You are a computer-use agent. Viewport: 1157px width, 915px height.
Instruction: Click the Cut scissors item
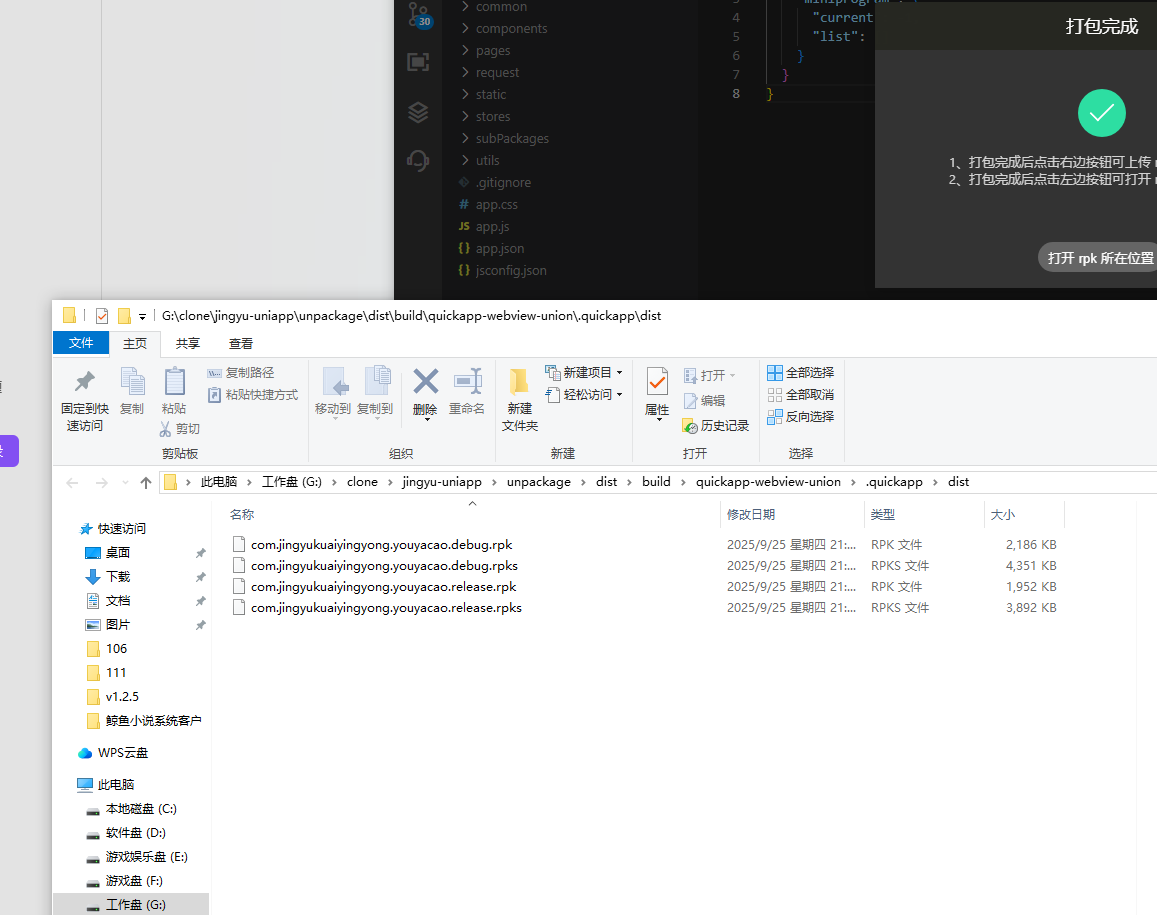179,429
